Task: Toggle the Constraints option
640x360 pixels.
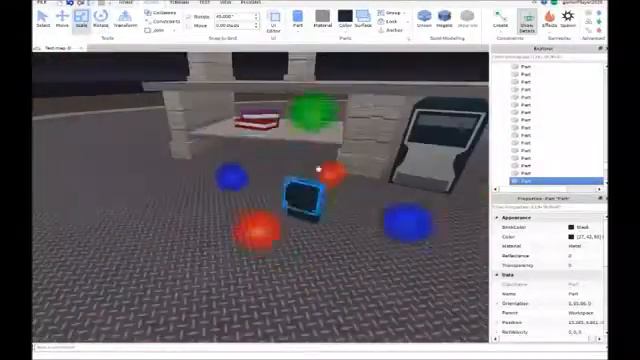Action: click(x=162, y=21)
